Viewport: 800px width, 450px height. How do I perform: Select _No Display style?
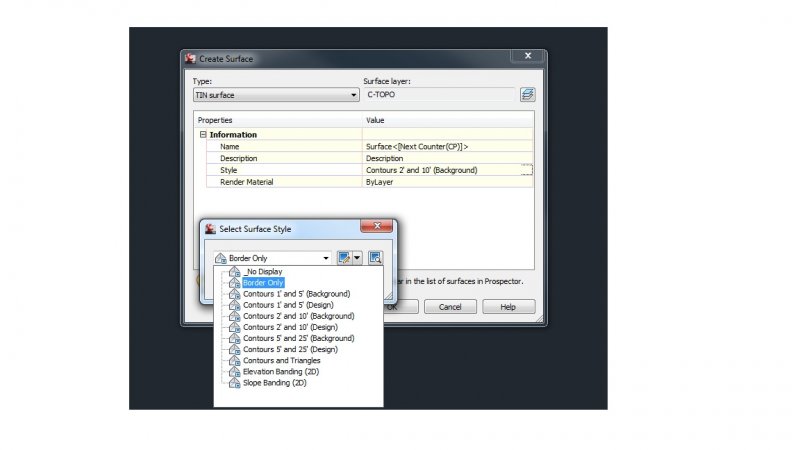pos(262,271)
